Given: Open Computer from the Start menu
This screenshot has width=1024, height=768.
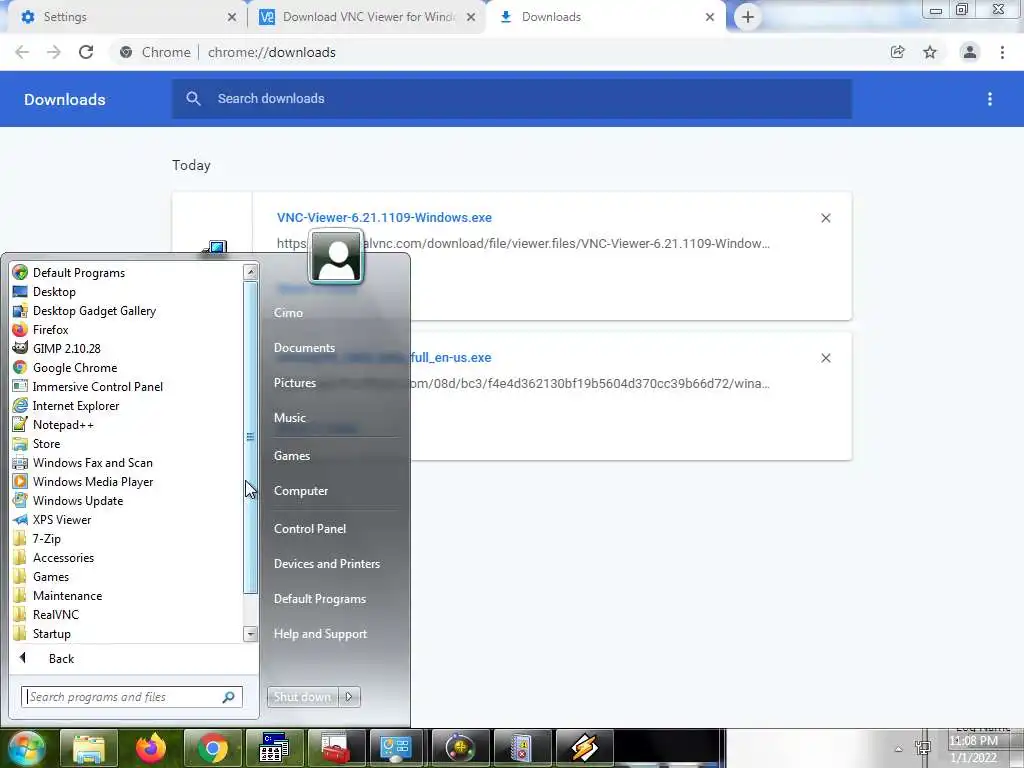Looking at the screenshot, I should (300, 490).
